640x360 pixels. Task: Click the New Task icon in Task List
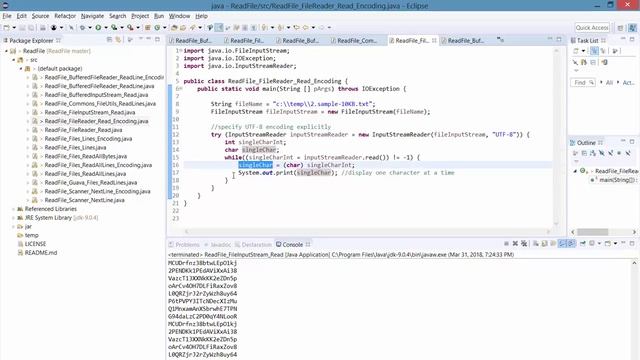(576, 51)
